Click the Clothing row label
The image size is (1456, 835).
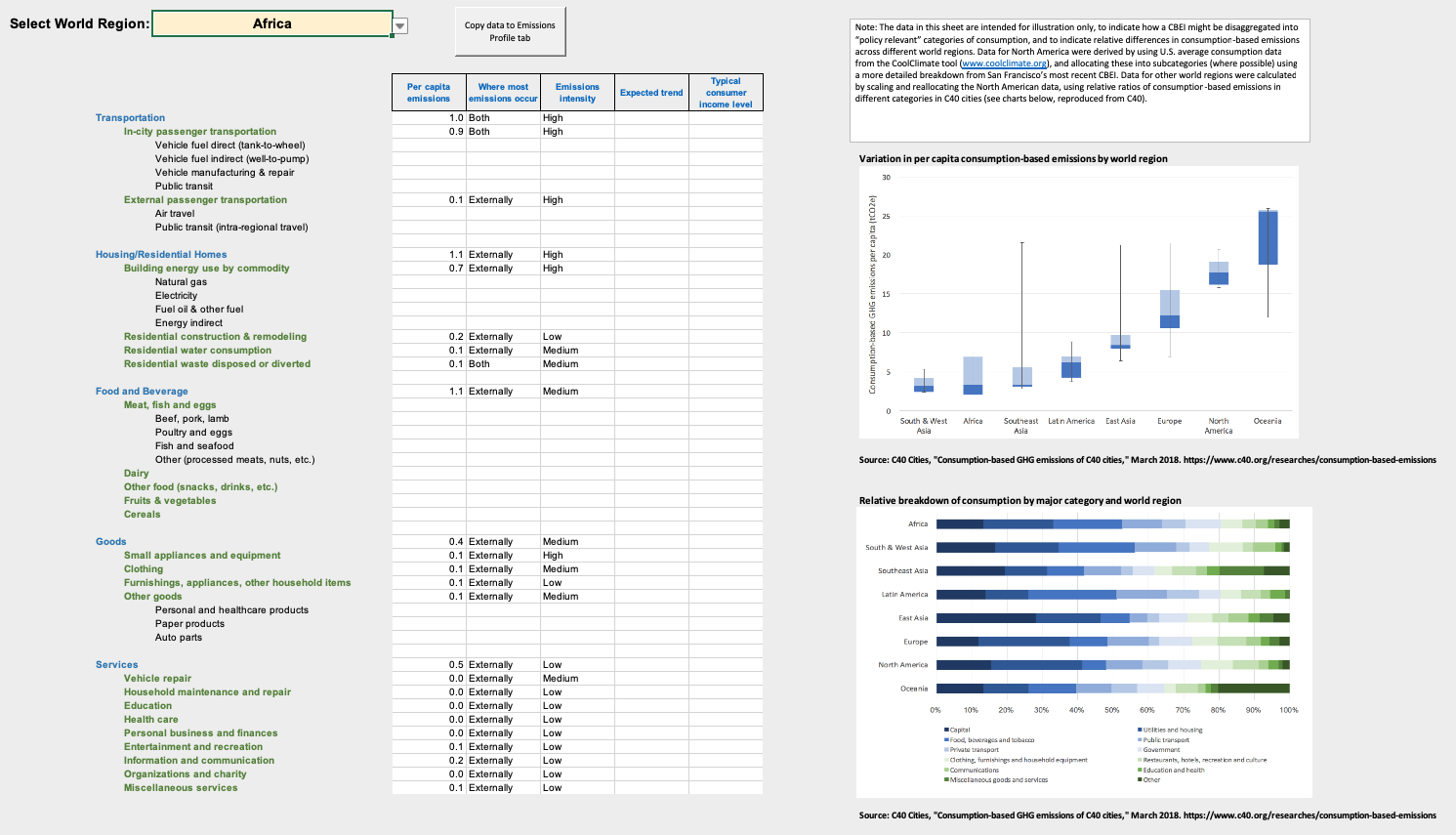pyautogui.click(x=144, y=568)
